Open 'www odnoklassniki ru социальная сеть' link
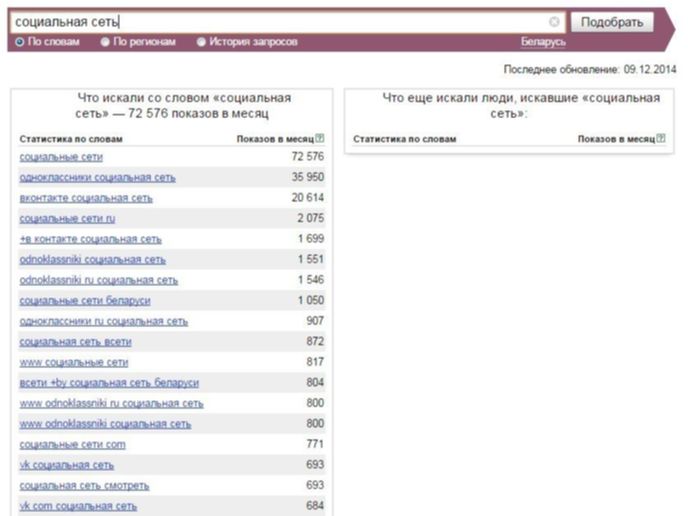Screen dimensions: 688x516 [x=111, y=403]
